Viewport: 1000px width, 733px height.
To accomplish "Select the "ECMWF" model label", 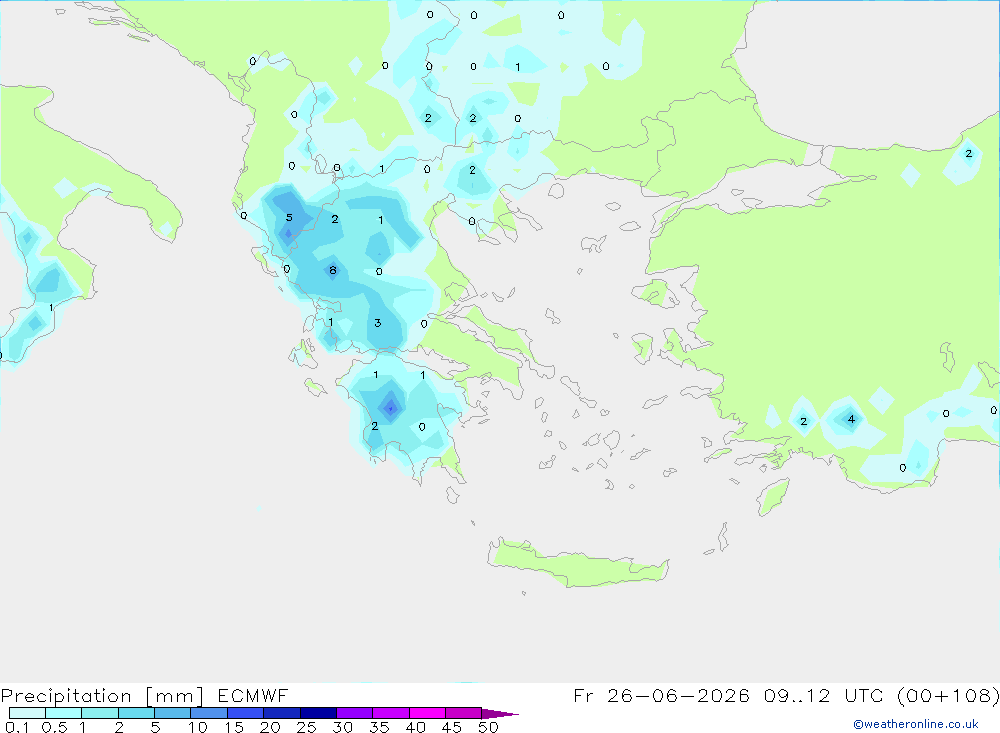I will tap(253, 695).
